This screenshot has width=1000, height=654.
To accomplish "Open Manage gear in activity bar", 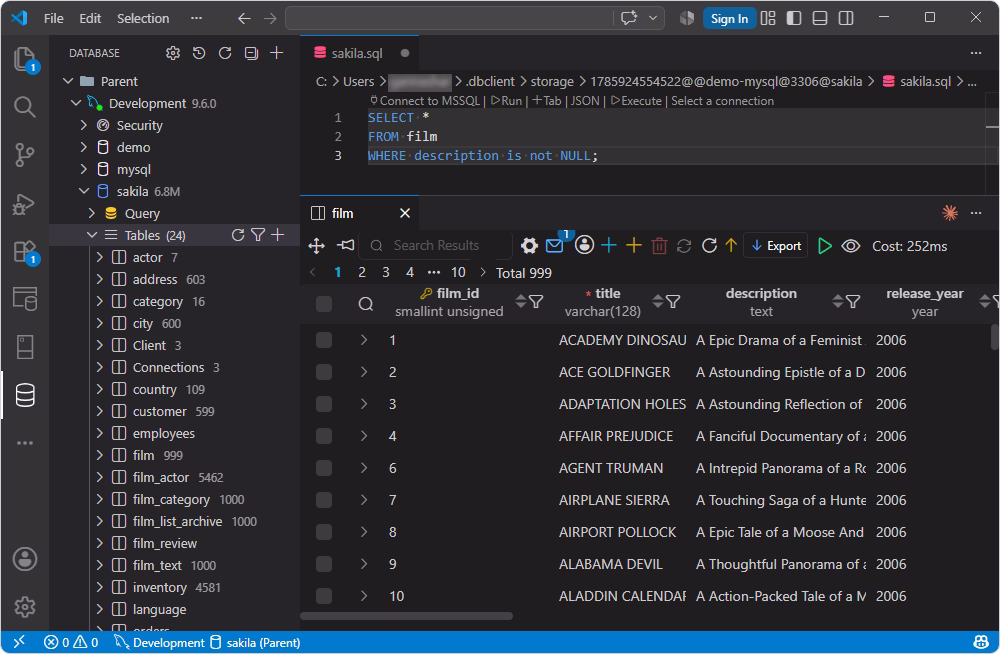I will coord(24,607).
